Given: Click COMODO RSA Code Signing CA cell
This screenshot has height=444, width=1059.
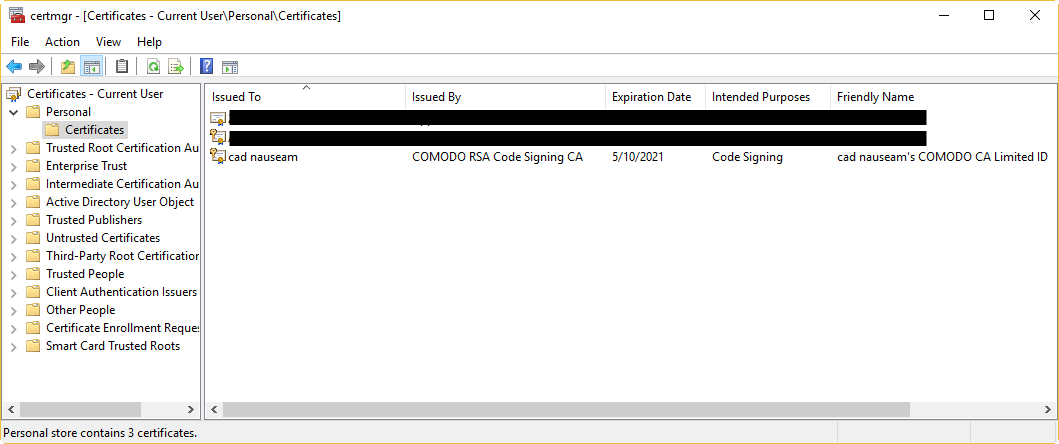Looking at the screenshot, I should point(497,157).
